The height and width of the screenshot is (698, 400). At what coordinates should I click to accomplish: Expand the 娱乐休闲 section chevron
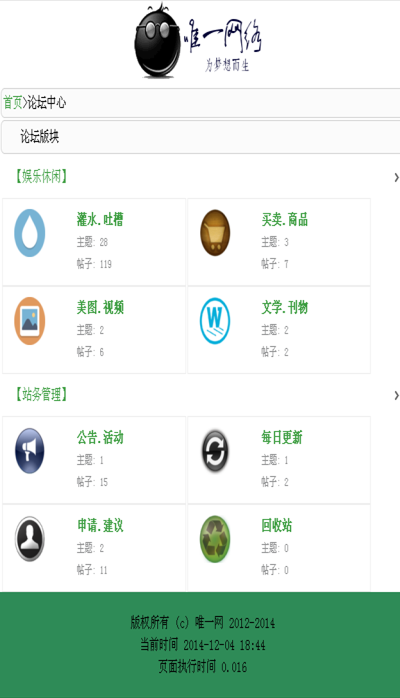[396, 178]
